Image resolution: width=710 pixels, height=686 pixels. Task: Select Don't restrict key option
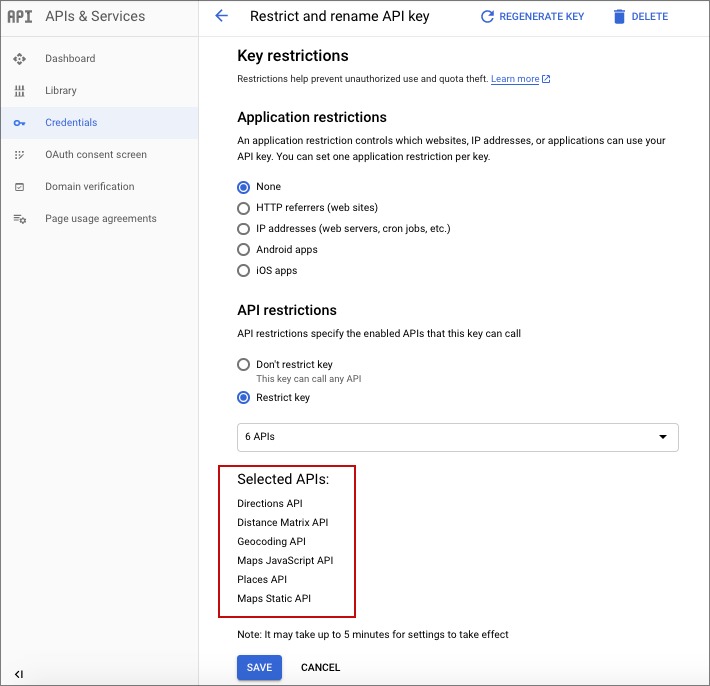243,365
